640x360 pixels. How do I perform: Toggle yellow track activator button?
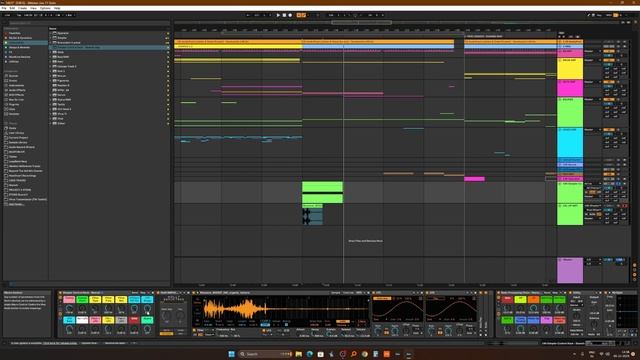tap(609, 60)
